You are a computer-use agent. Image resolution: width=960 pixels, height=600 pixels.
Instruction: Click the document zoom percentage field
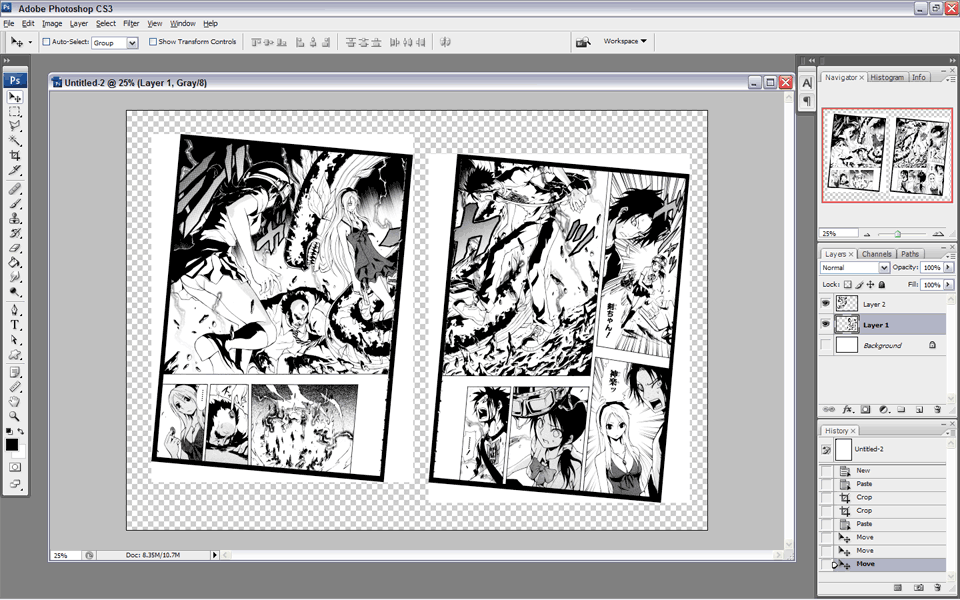66,555
